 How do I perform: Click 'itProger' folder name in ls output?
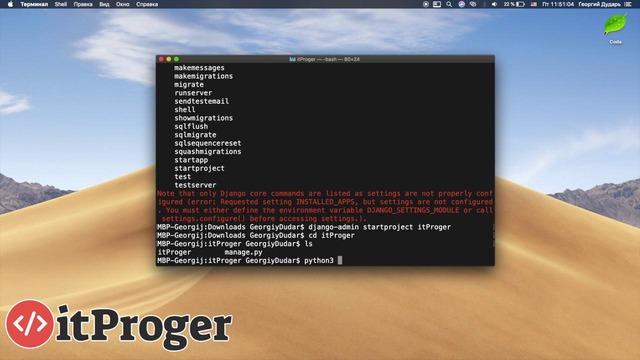pyautogui.click(x=174, y=252)
